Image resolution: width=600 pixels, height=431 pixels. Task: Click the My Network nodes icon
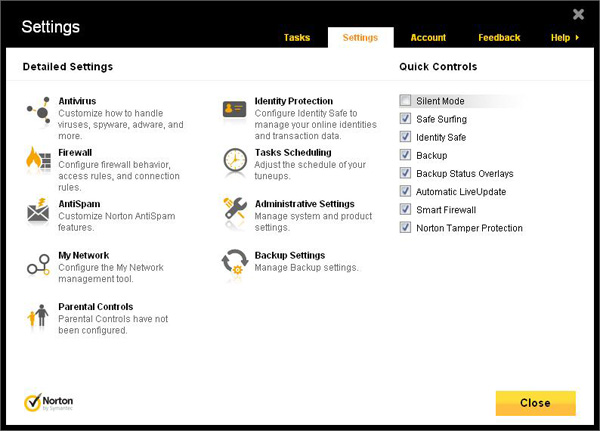(38, 264)
